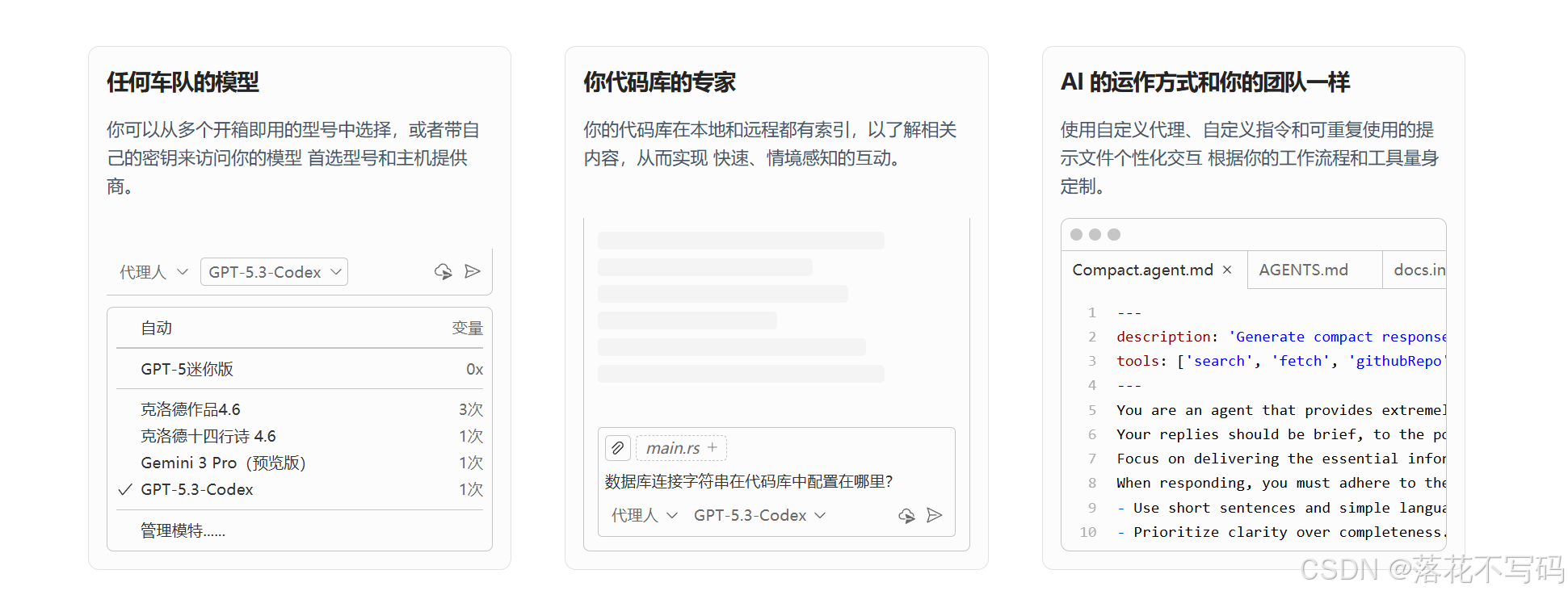Click code line 'description:' in editor

tap(1281, 337)
